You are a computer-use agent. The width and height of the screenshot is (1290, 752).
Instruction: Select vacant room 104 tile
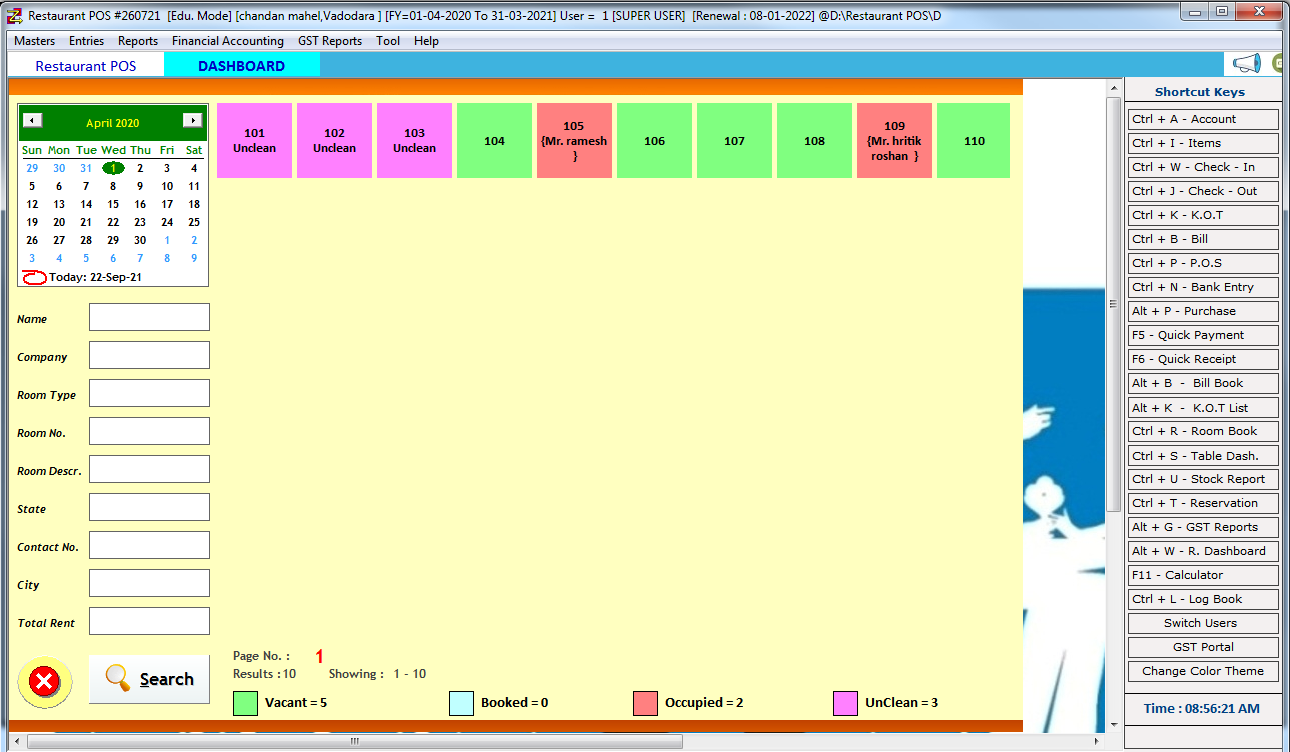click(494, 140)
